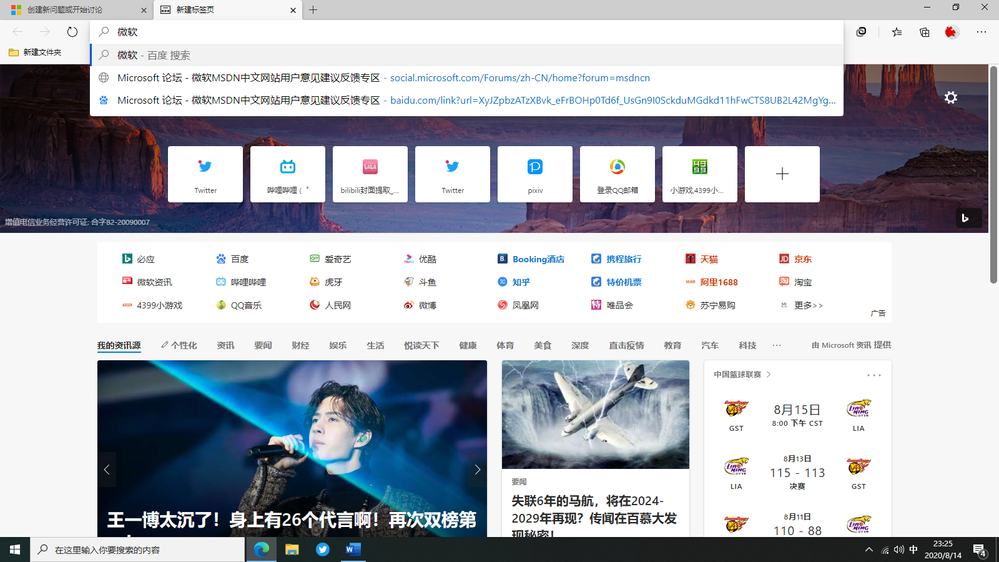Select the 美食 news tab
This screenshot has height=562, width=999.
(542, 345)
